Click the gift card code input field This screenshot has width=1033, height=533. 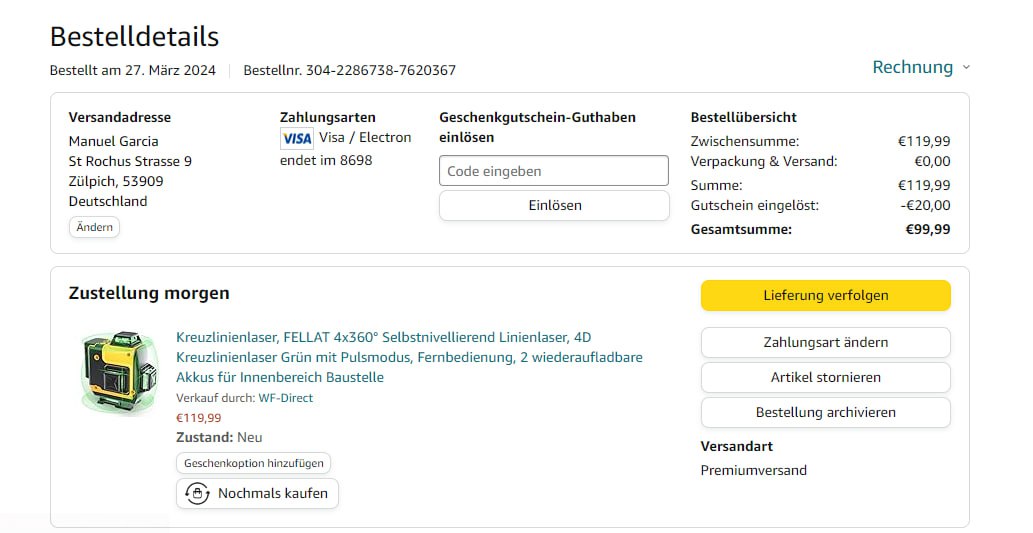pyautogui.click(x=553, y=171)
